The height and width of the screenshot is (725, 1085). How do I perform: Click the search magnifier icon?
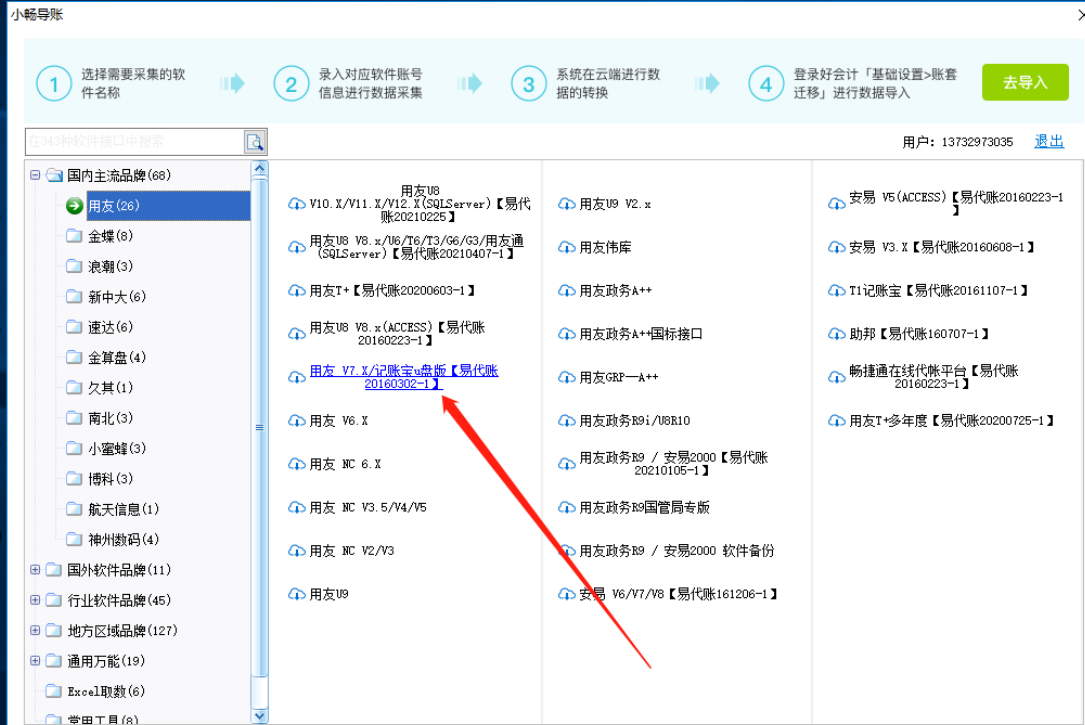point(254,142)
